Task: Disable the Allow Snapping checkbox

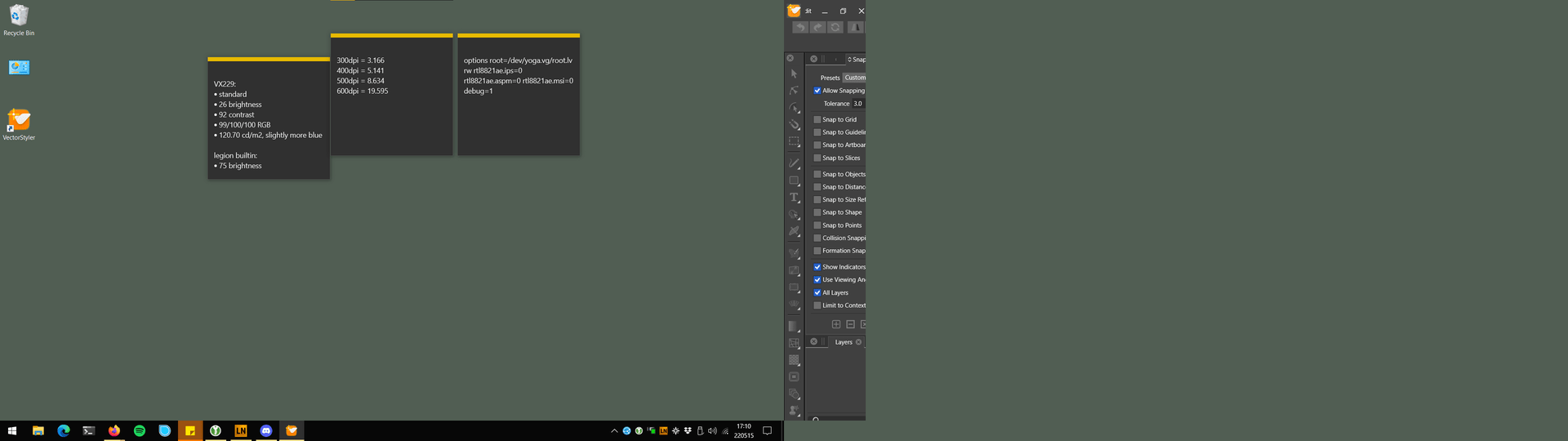Action: pos(817,91)
